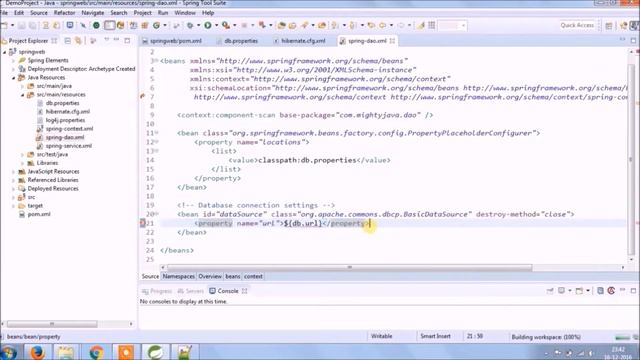The height and width of the screenshot is (360, 640).
Task: Switch to the Namespaces editor tab
Action: tap(179, 276)
